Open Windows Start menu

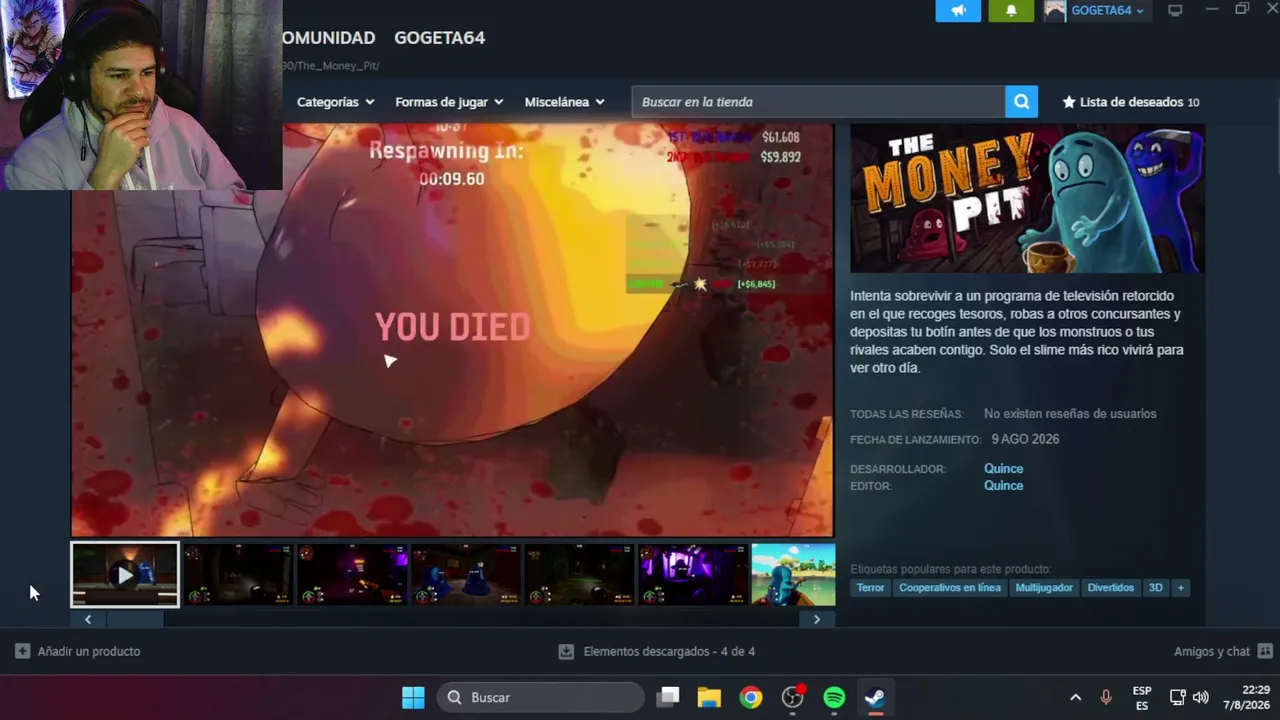[x=413, y=697]
